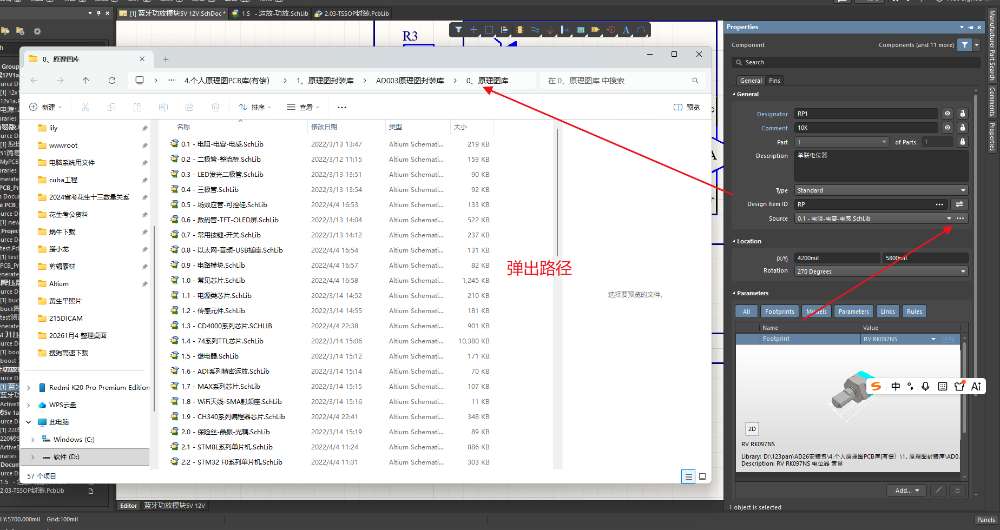
Task: Click the filter icon in Altium active bar
Action: (459, 29)
